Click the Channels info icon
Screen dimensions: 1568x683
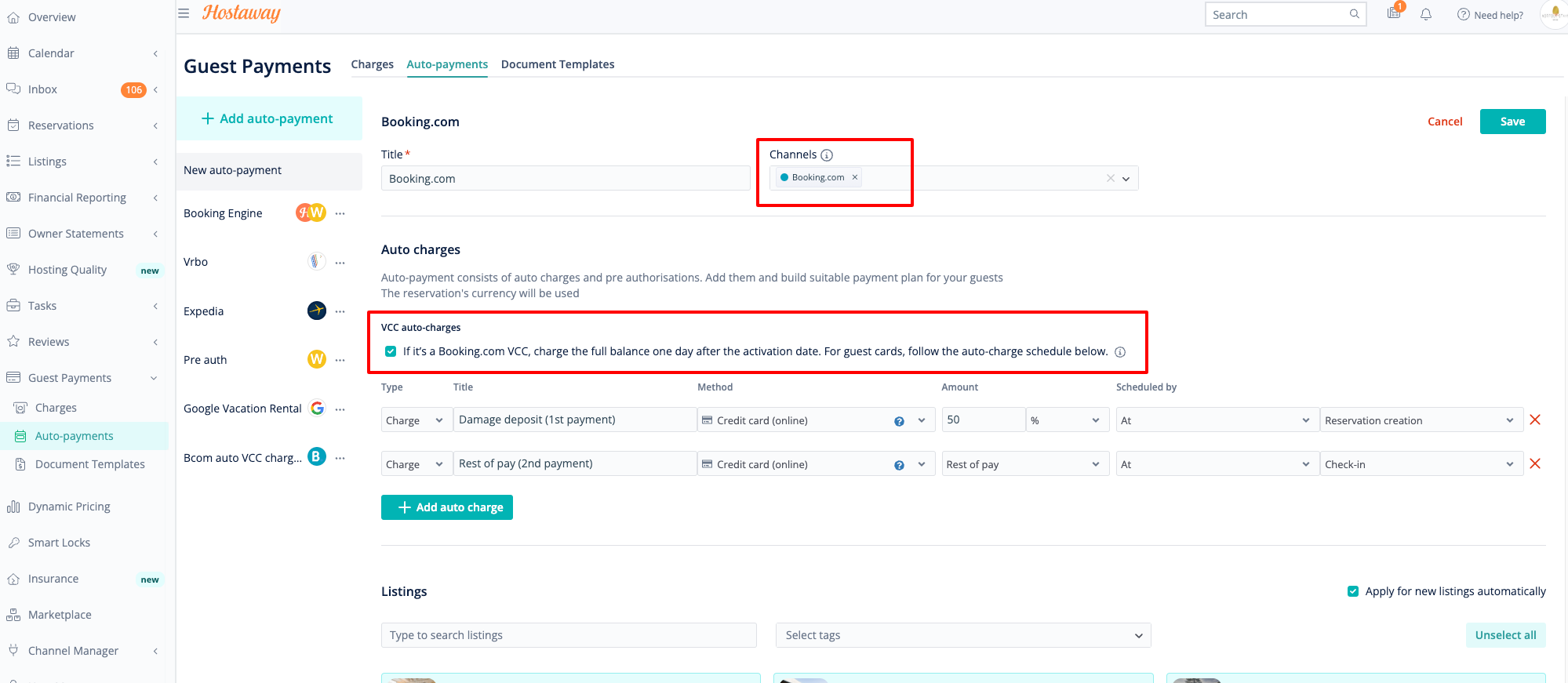coord(827,155)
